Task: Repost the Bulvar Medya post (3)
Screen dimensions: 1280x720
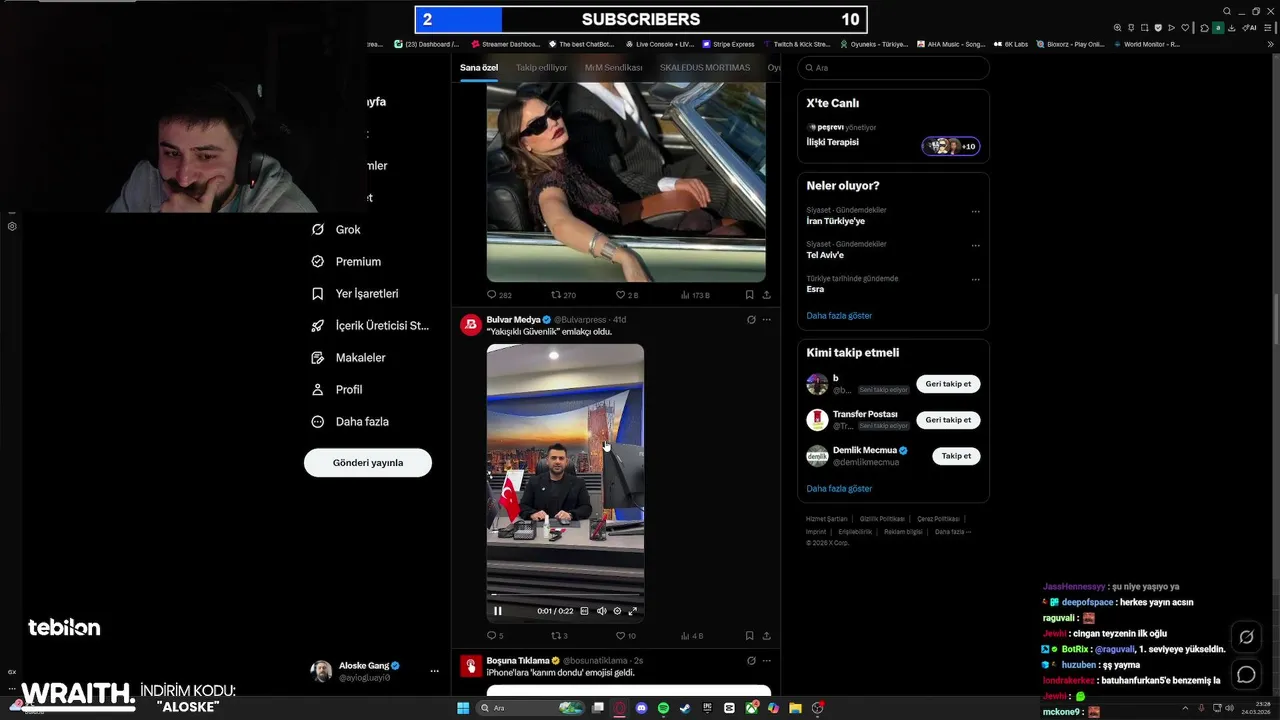Action: [560, 636]
